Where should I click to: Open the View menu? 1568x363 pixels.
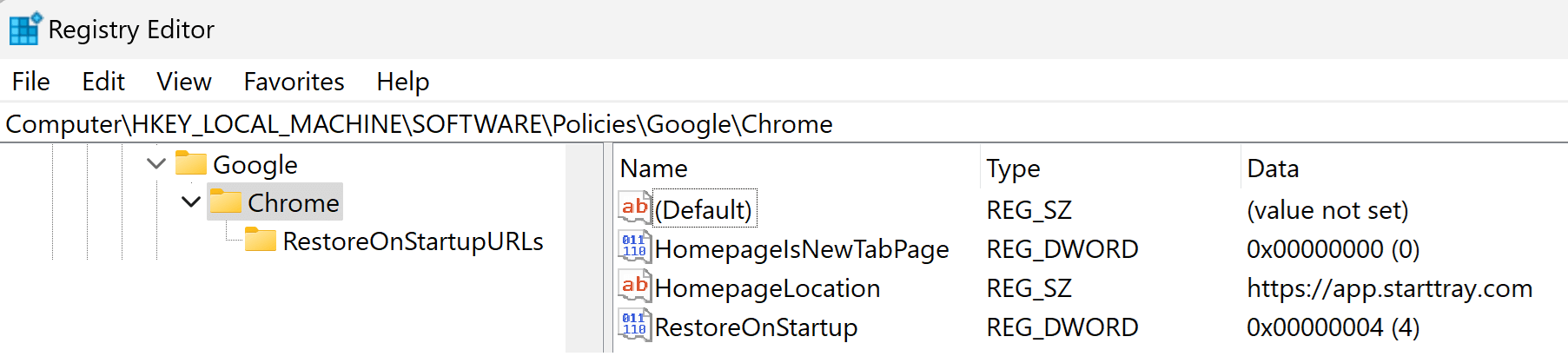(184, 82)
